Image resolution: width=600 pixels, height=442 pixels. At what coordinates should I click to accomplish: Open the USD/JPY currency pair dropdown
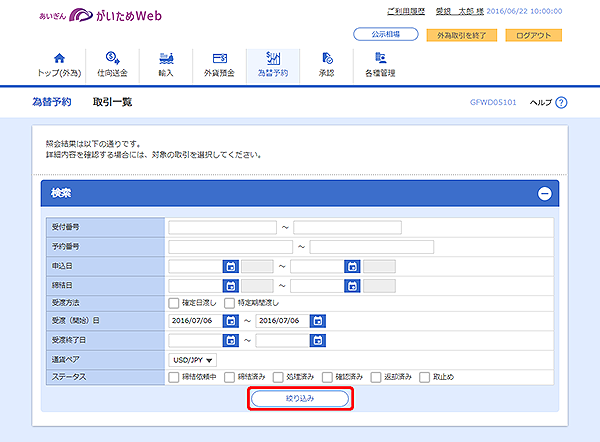192,360
